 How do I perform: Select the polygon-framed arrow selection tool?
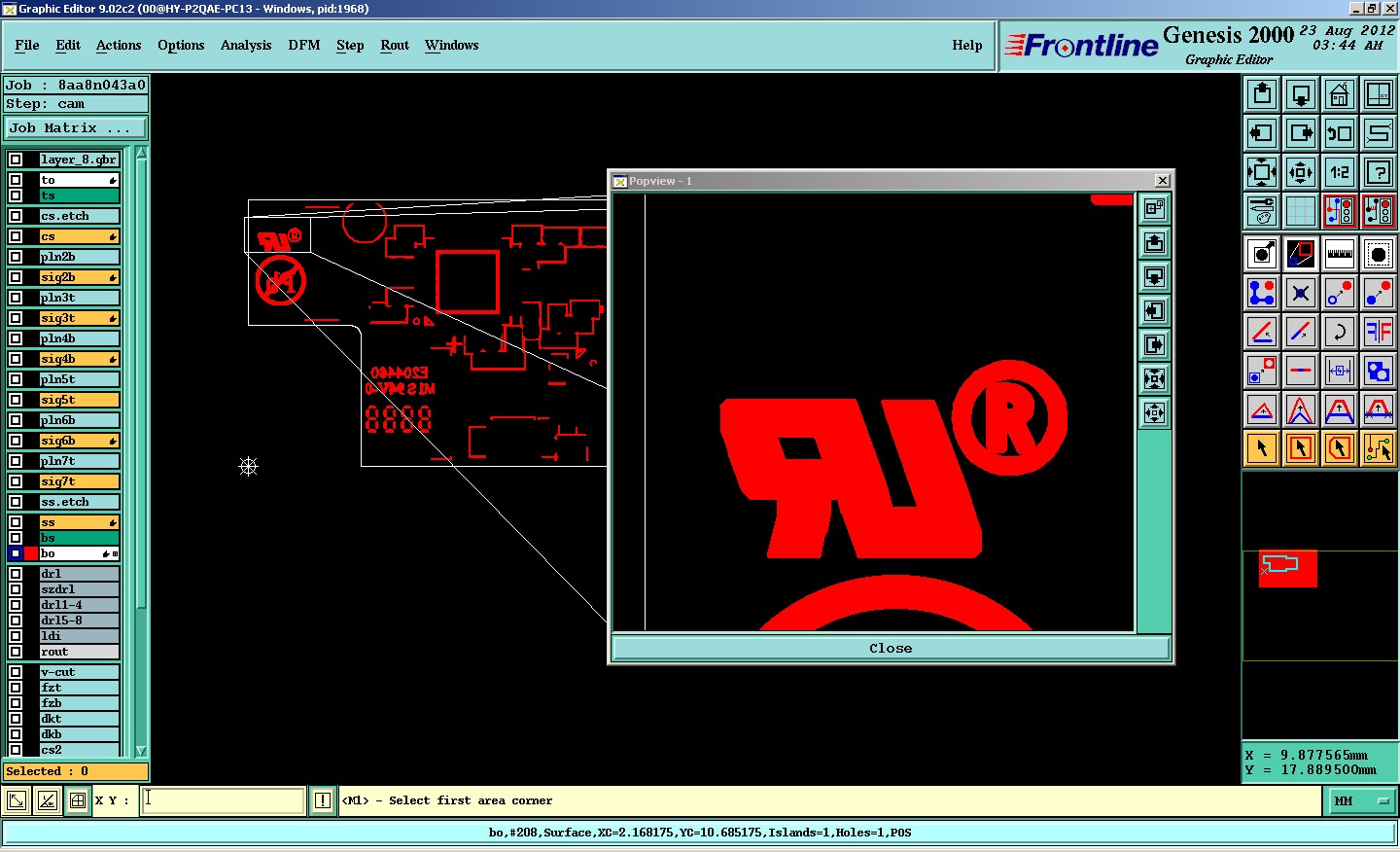[x=1340, y=448]
